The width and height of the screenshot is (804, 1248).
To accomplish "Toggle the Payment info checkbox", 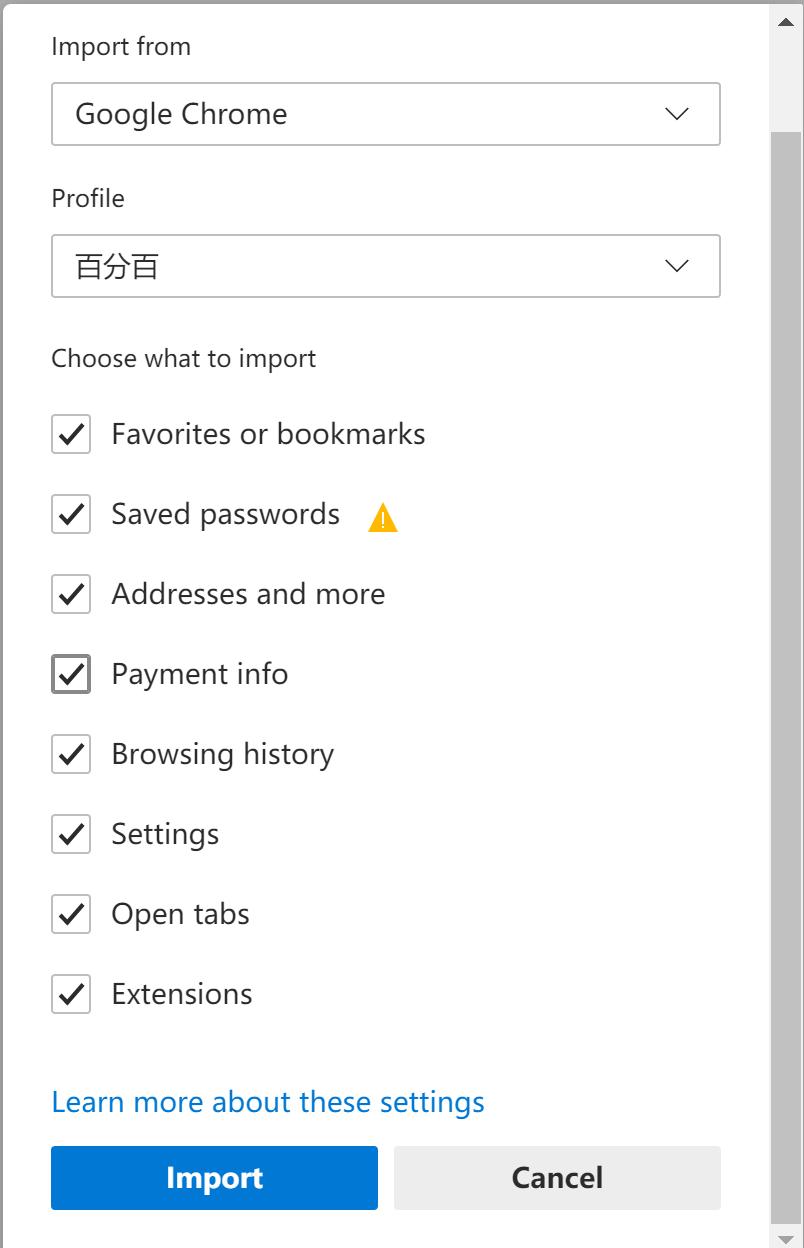I will click(71, 674).
